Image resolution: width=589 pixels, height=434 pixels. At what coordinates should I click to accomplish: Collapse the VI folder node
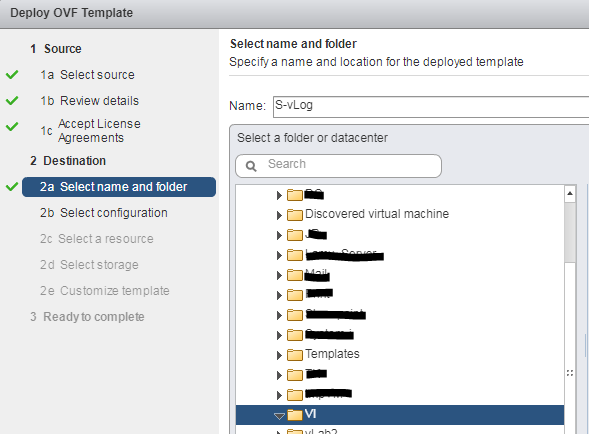click(x=279, y=416)
